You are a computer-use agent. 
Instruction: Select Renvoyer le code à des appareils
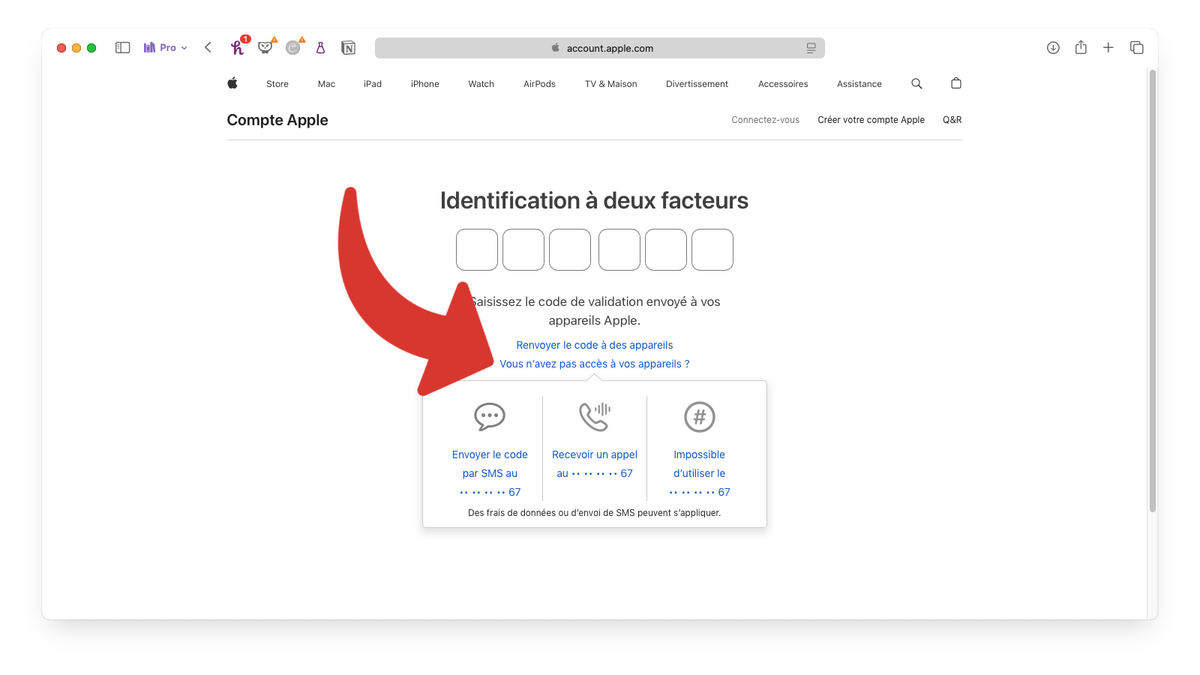594,345
